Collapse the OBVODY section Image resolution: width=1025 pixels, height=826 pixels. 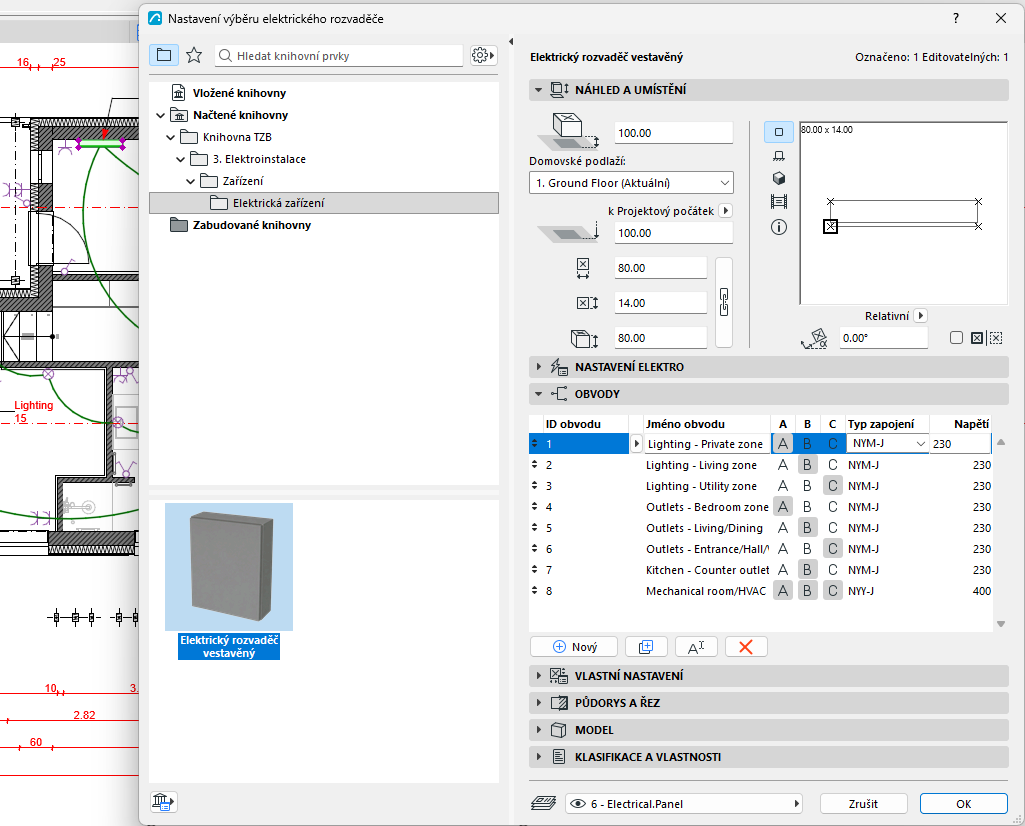539,394
